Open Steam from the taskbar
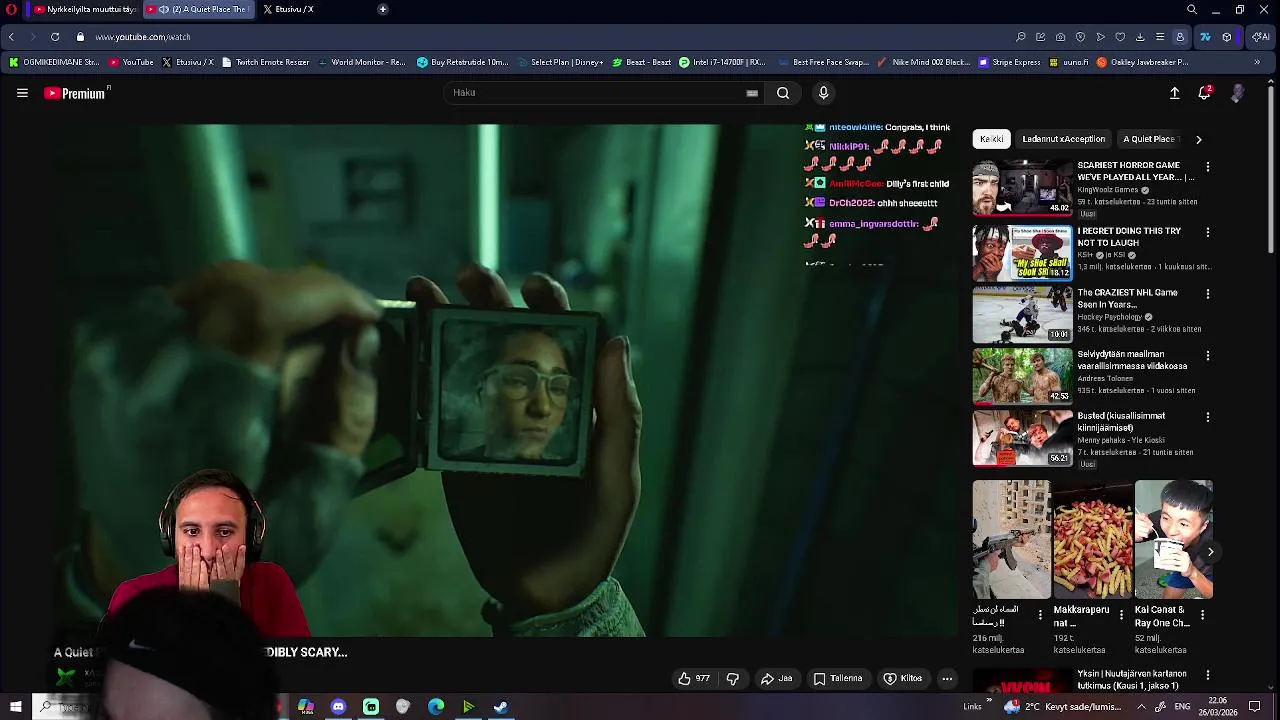 point(501,707)
